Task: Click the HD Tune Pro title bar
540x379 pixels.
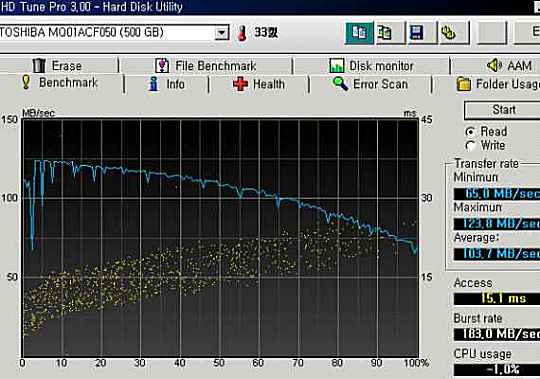Action: [270, 7]
